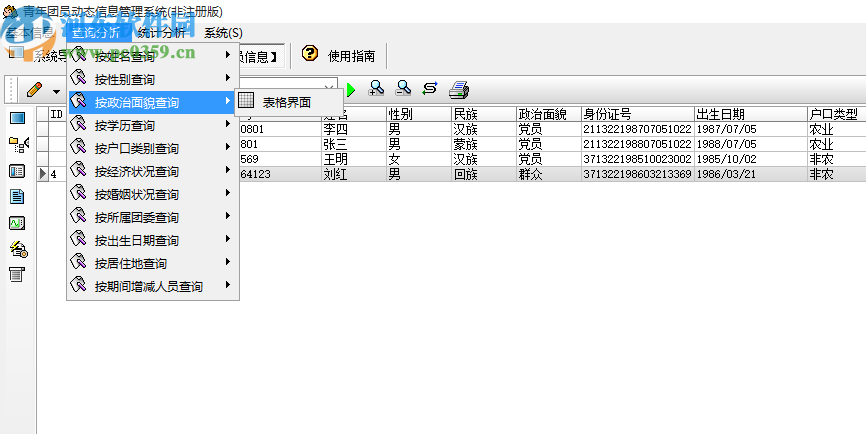Screen dimensions: 866x434
Task: Sort by the ID column header
Action: (x=56, y=114)
